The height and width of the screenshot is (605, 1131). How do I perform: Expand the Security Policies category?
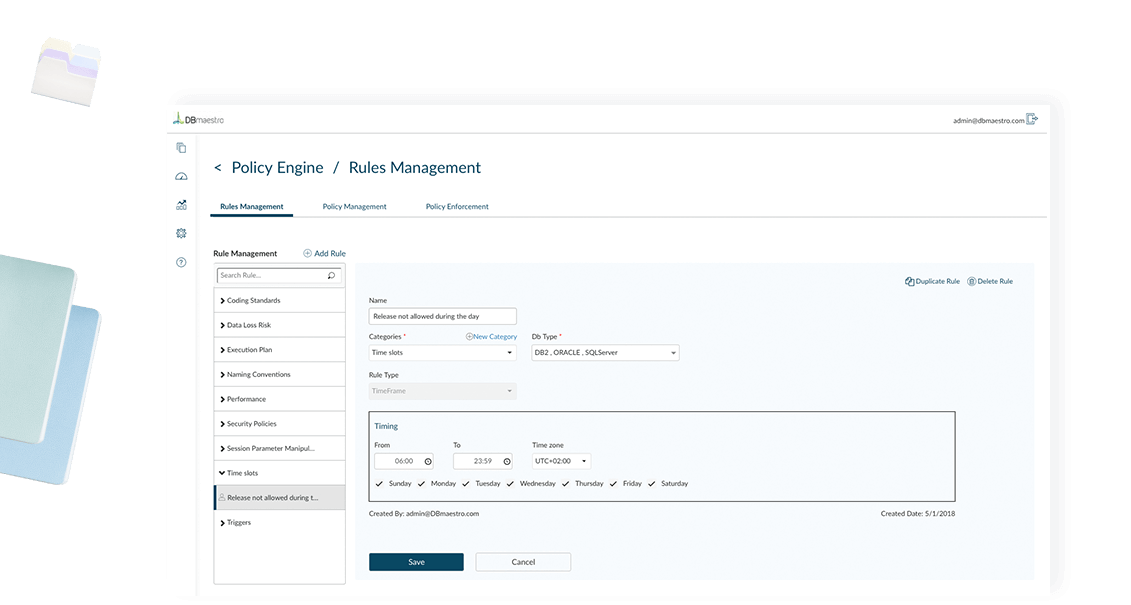(x=279, y=423)
